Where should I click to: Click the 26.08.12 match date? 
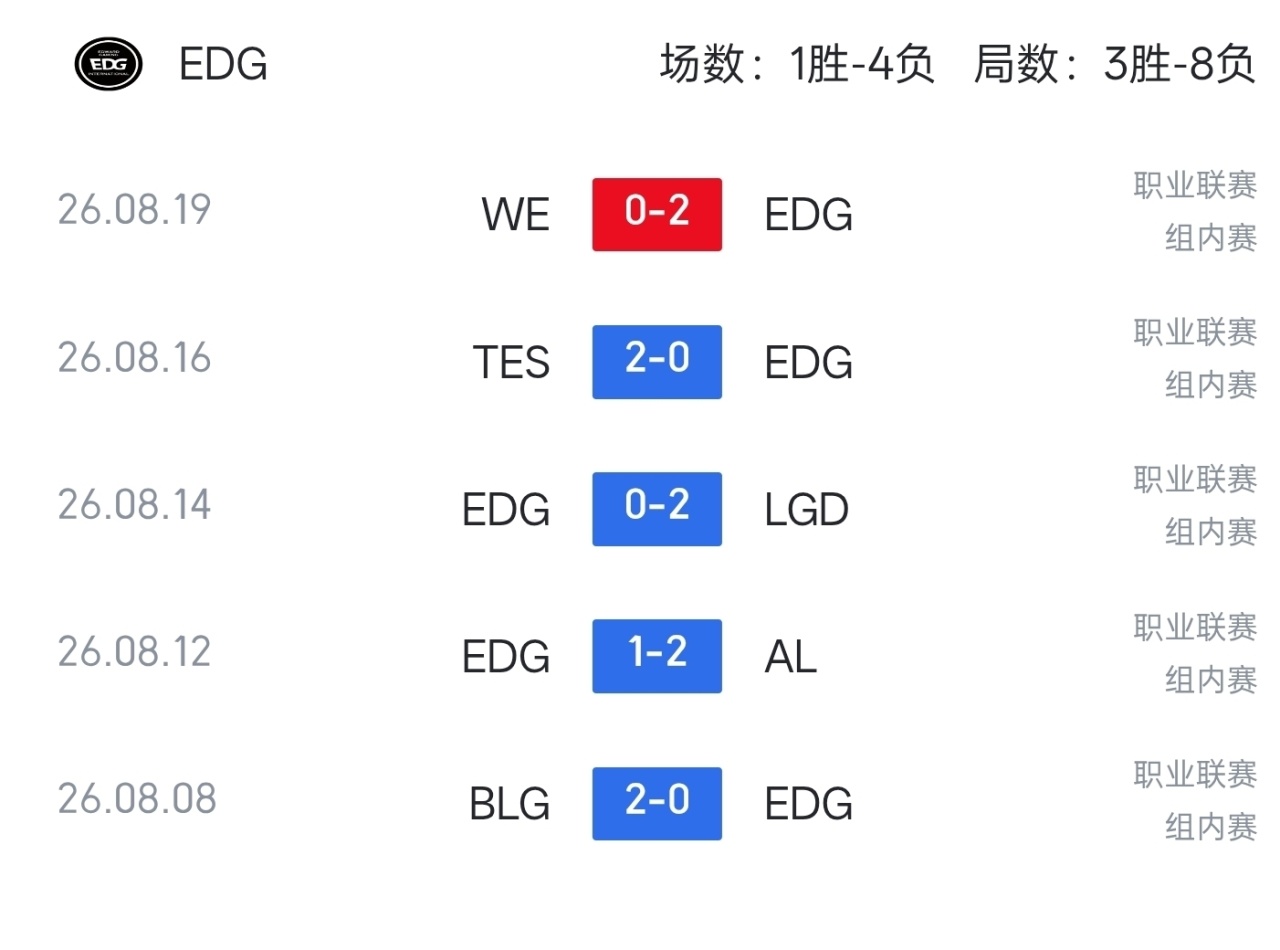[x=135, y=652]
